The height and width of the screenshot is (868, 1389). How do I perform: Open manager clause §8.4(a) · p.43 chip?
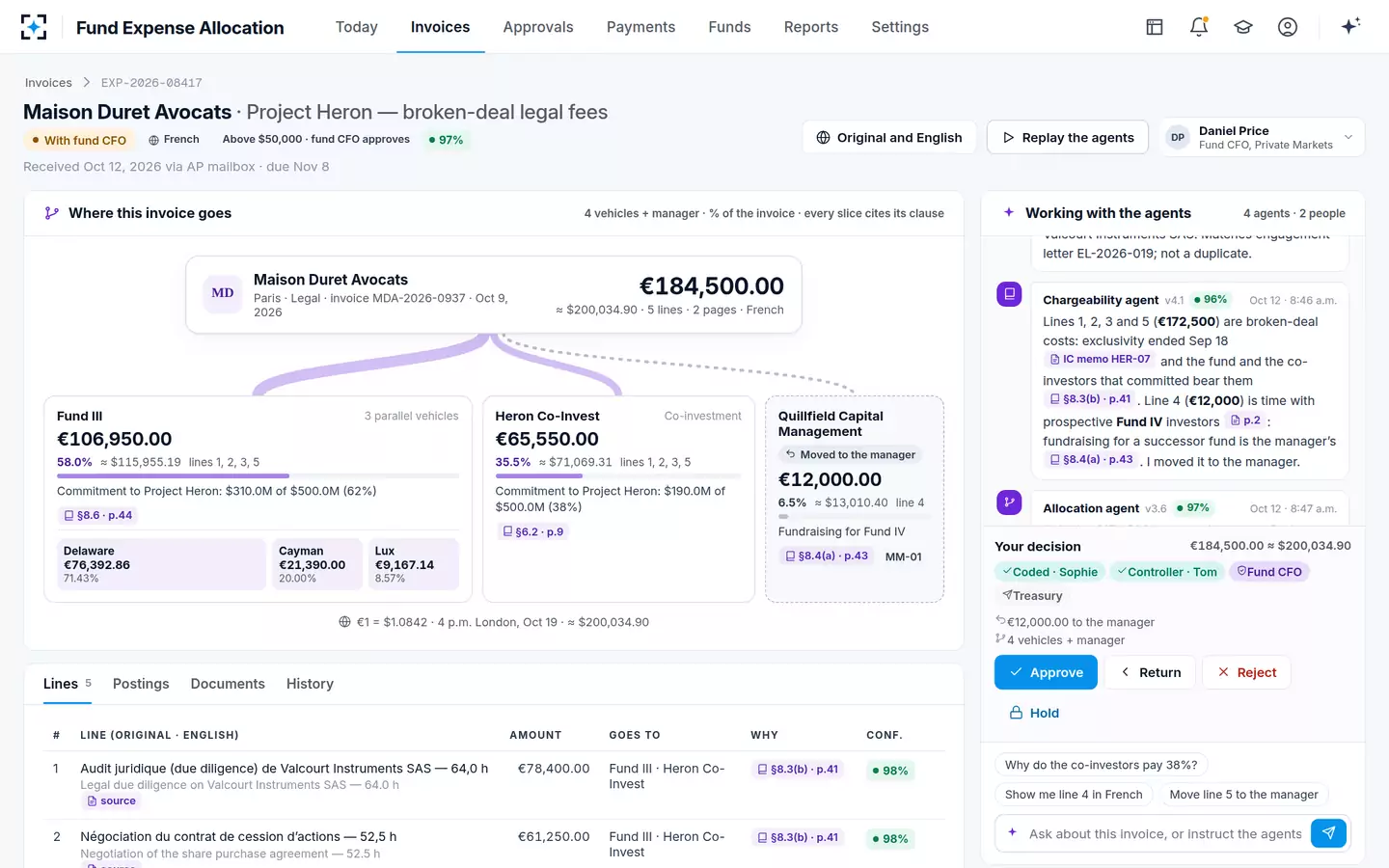[x=827, y=556]
